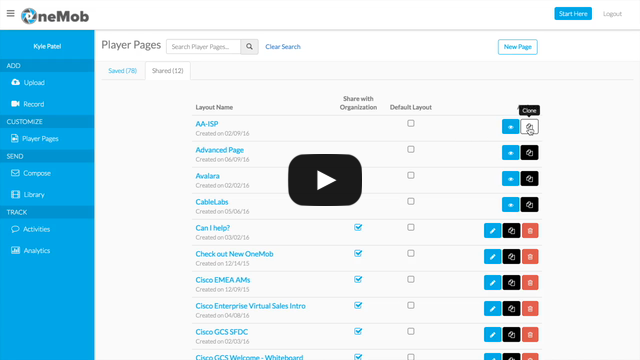Screen dimensions: 640x360
Task: Open the hamburger menu icon
Action: point(11,13)
